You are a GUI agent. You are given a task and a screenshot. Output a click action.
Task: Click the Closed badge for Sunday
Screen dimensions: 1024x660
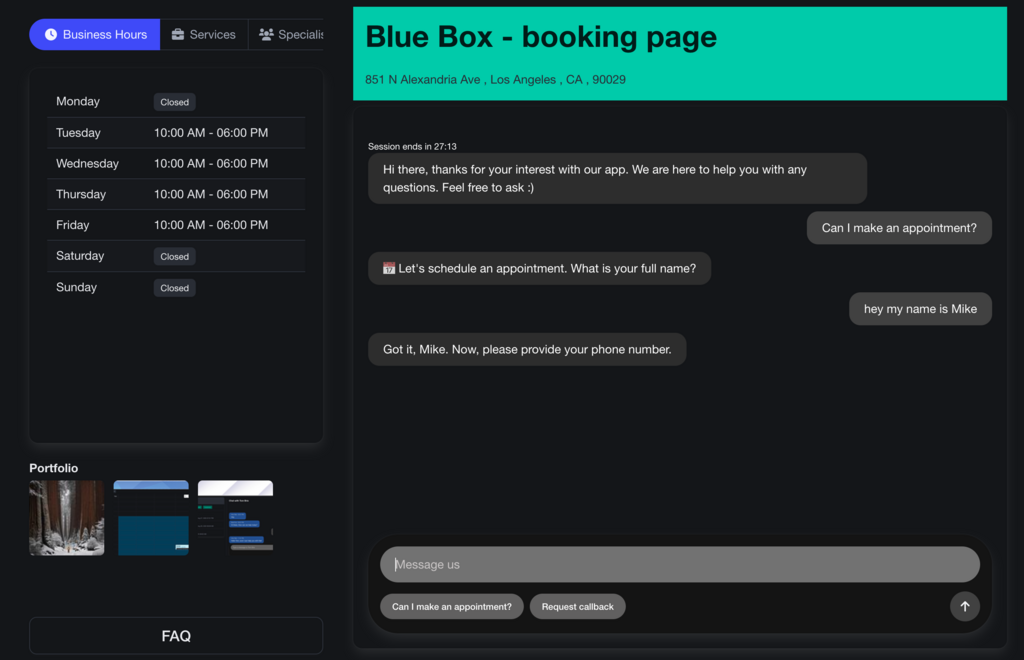(x=174, y=288)
